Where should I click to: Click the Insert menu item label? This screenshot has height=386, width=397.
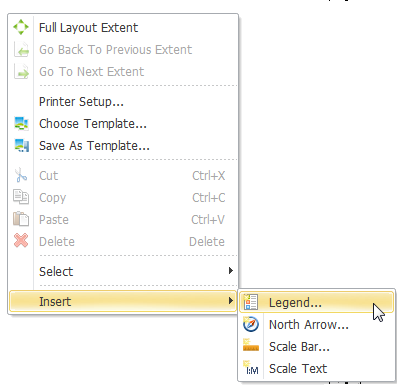pyautogui.click(x=55, y=301)
